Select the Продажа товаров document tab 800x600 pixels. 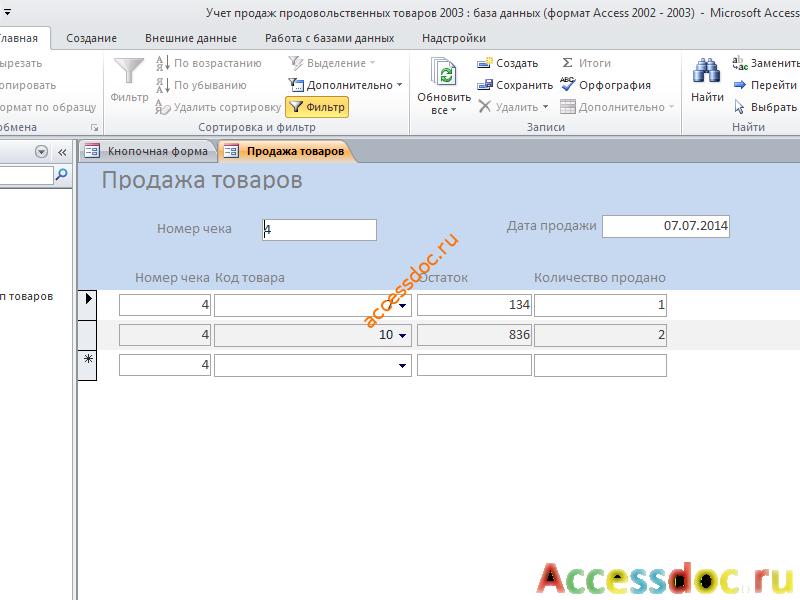(x=285, y=151)
